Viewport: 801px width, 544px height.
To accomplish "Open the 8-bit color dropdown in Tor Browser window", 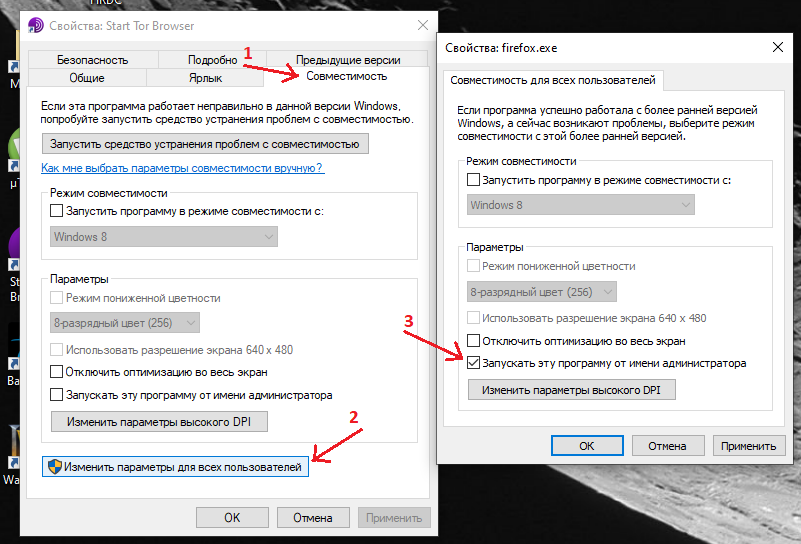I will pos(125,323).
